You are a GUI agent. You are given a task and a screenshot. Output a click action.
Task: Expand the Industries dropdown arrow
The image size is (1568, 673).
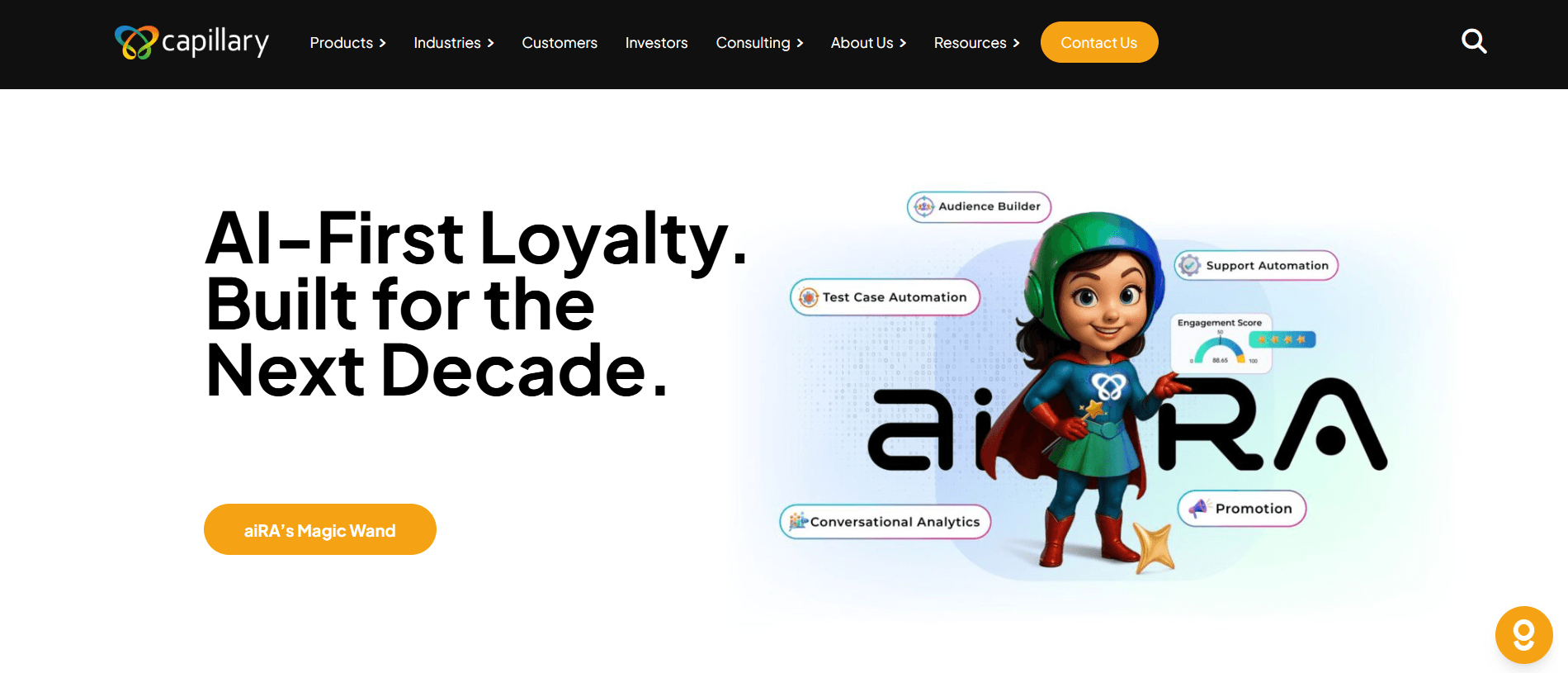click(x=490, y=43)
